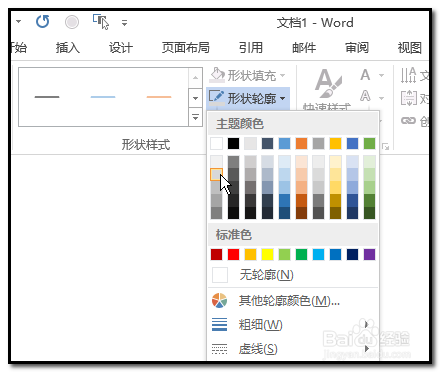
Task: Pick the purple standard color
Action: coord(369,255)
